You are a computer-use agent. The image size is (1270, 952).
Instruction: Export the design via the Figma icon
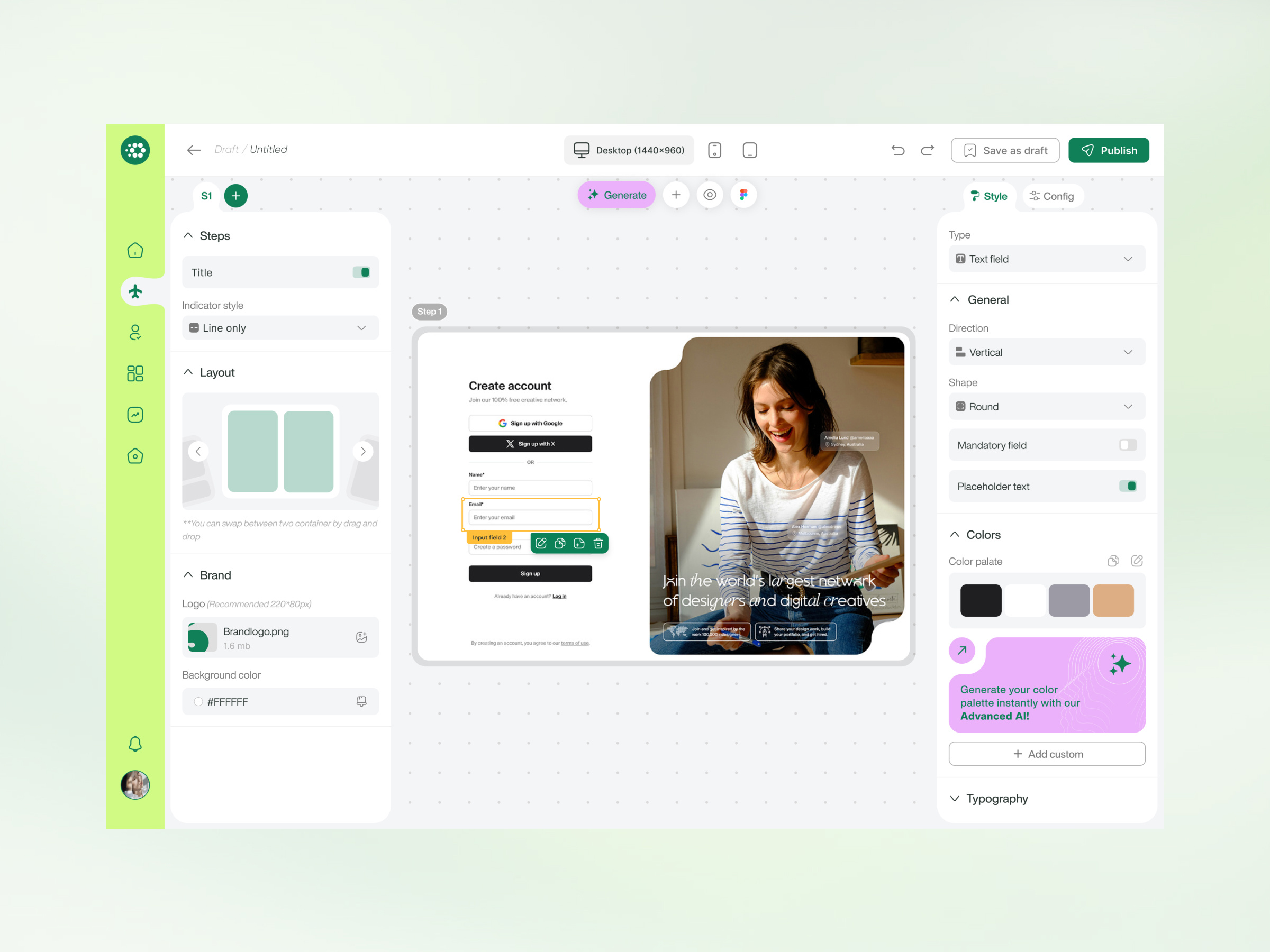point(743,195)
